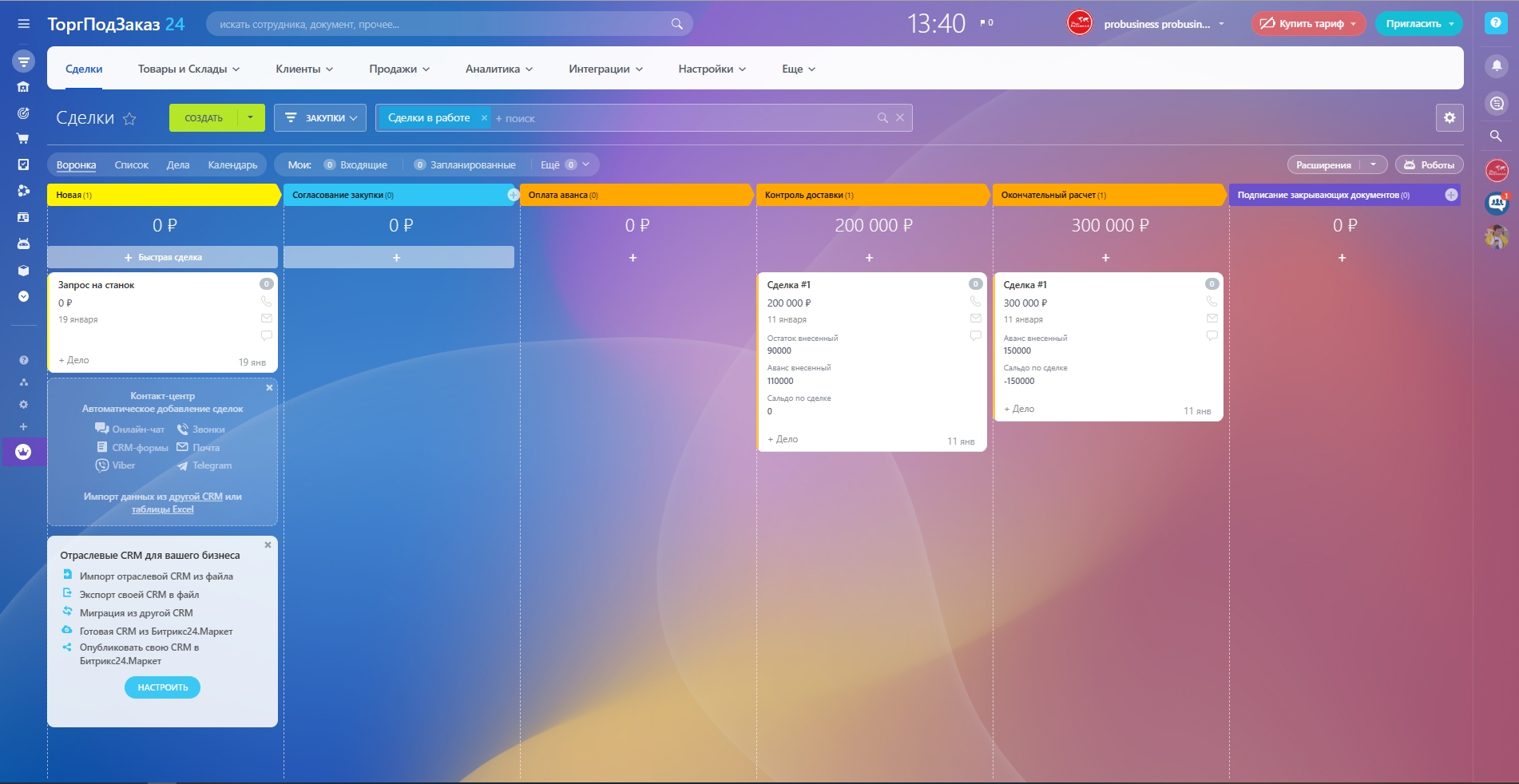This screenshot has height=784, width=1519.
Task: Add Сделки page to favorites star
Action: [129, 119]
